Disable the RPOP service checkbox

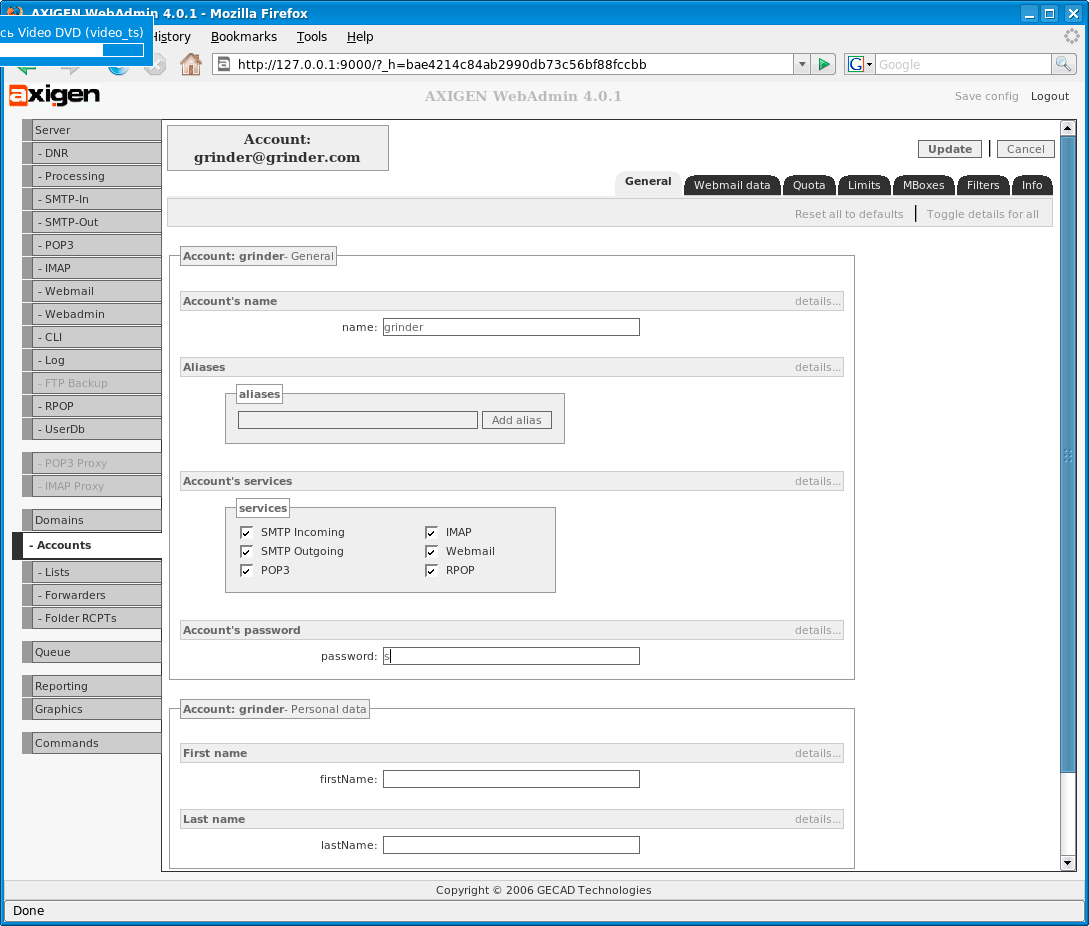[431, 570]
